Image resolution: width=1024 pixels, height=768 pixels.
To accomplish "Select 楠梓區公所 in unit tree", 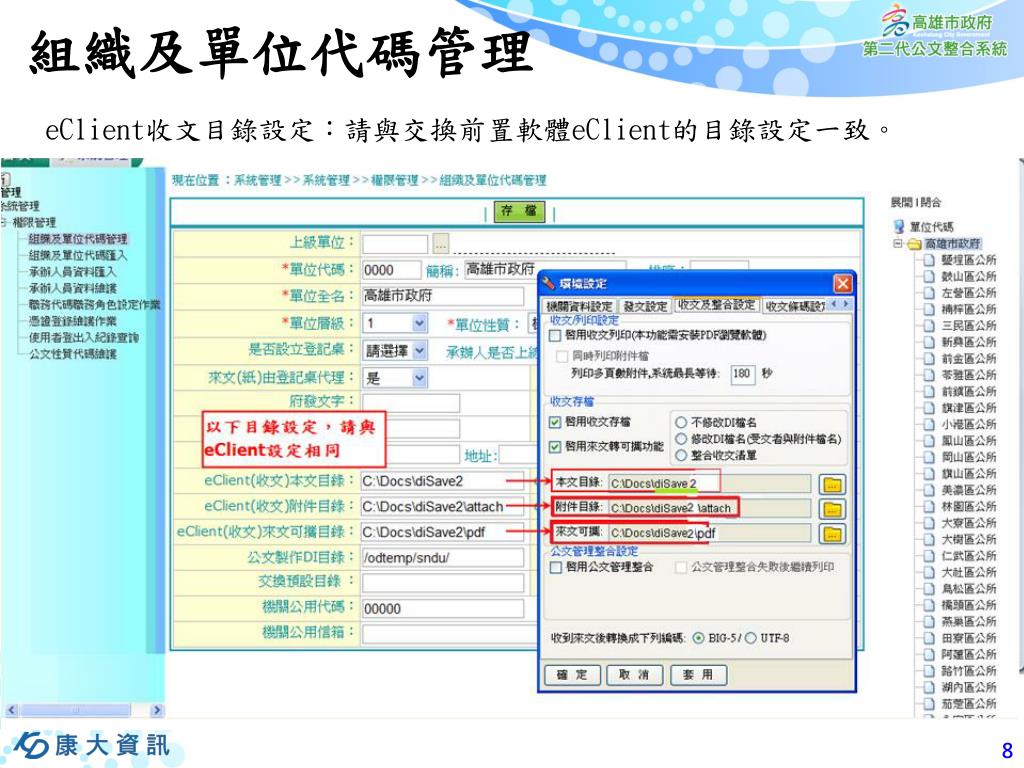I will click(x=968, y=309).
